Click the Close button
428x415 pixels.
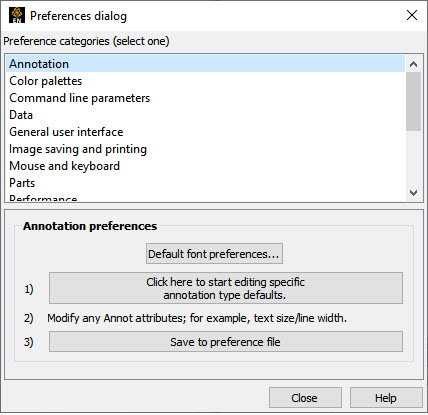(x=305, y=398)
